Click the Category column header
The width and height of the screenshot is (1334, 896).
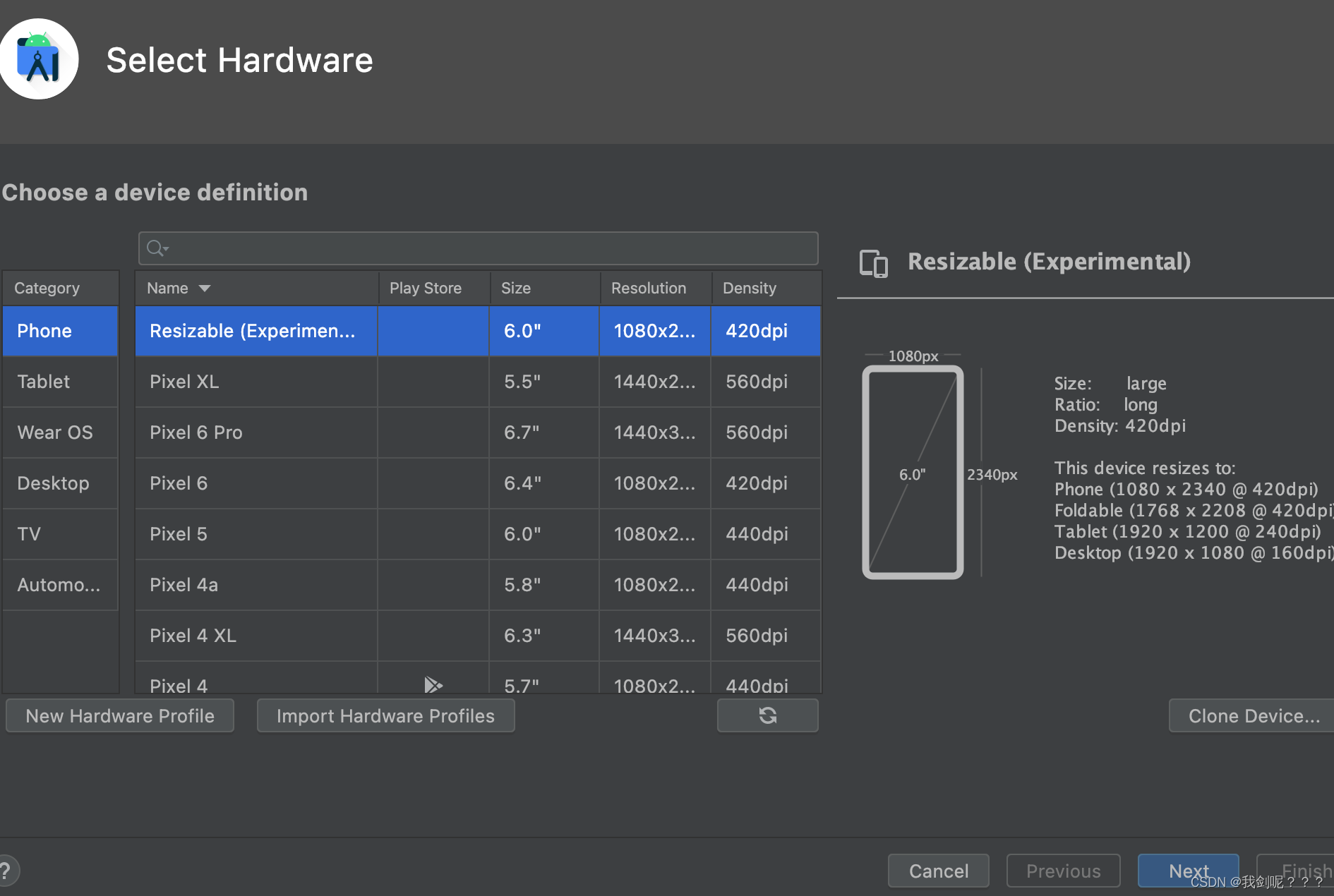click(x=60, y=288)
